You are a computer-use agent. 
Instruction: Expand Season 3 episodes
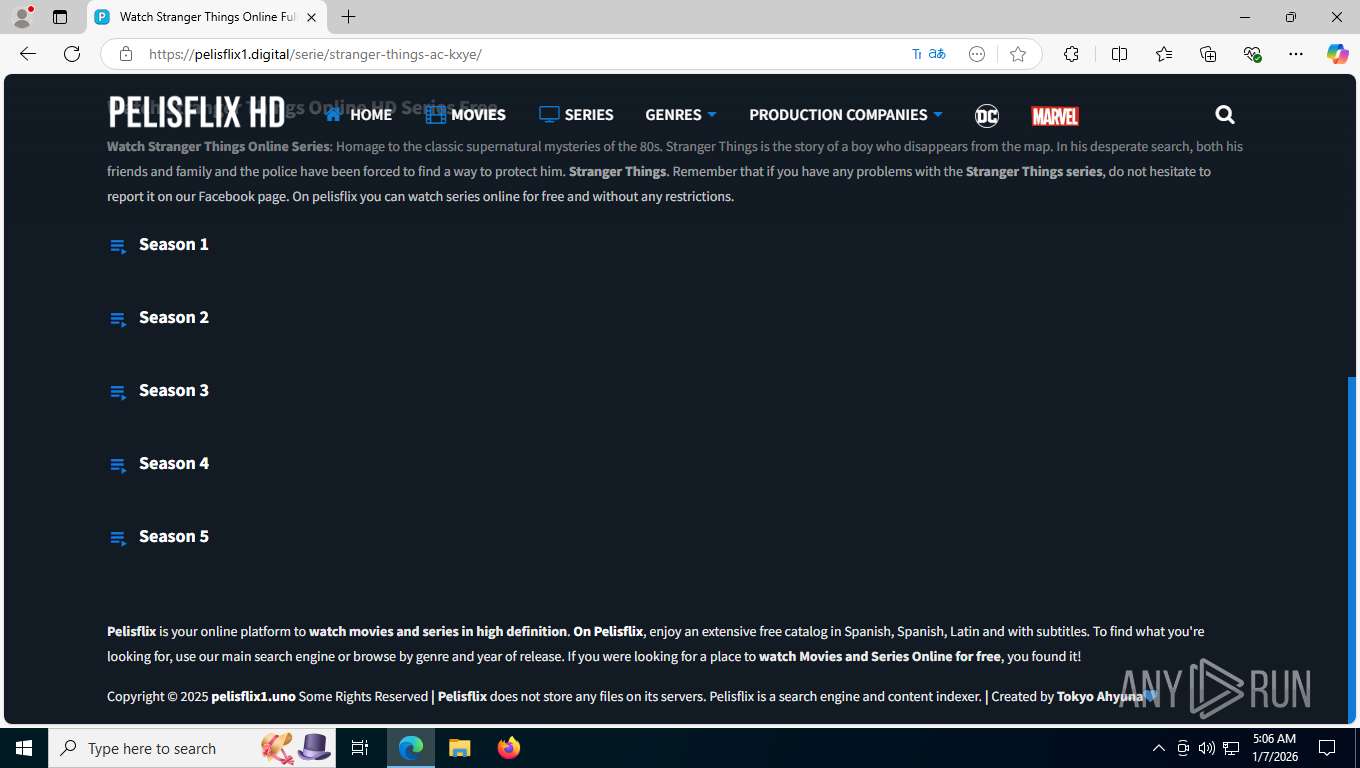coord(174,390)
